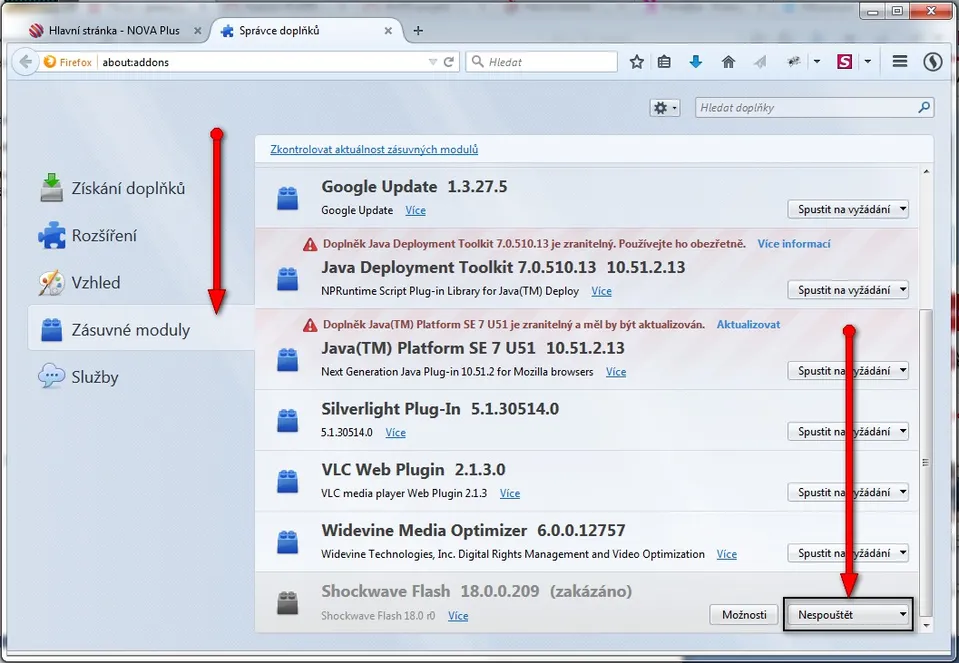Screen dimensions: 959x663
Task: Click the Silverlight Plug-In 5.1.30514.0 title
Action: [440, 409]
